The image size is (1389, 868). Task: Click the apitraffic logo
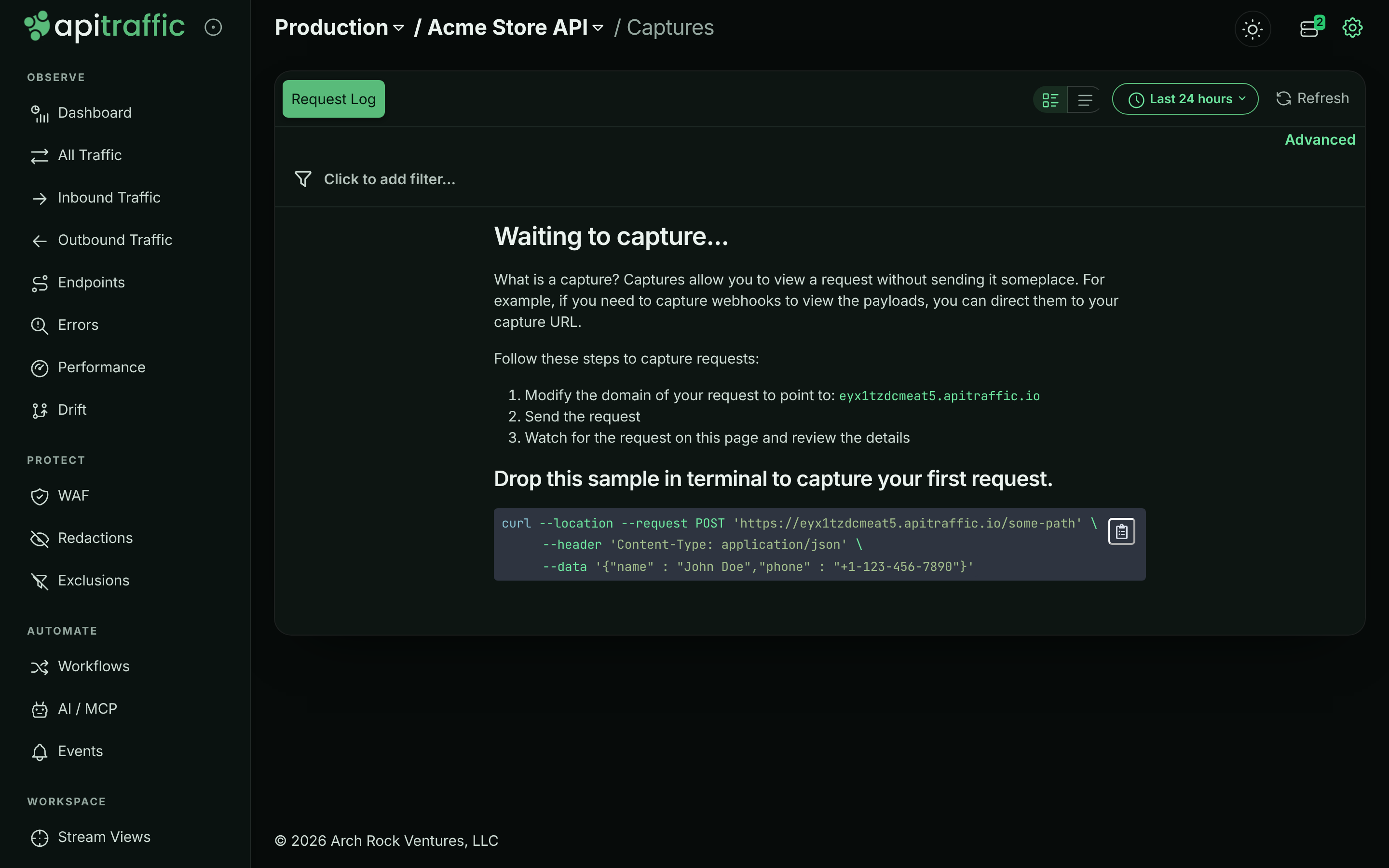click(x=104, y=27)
